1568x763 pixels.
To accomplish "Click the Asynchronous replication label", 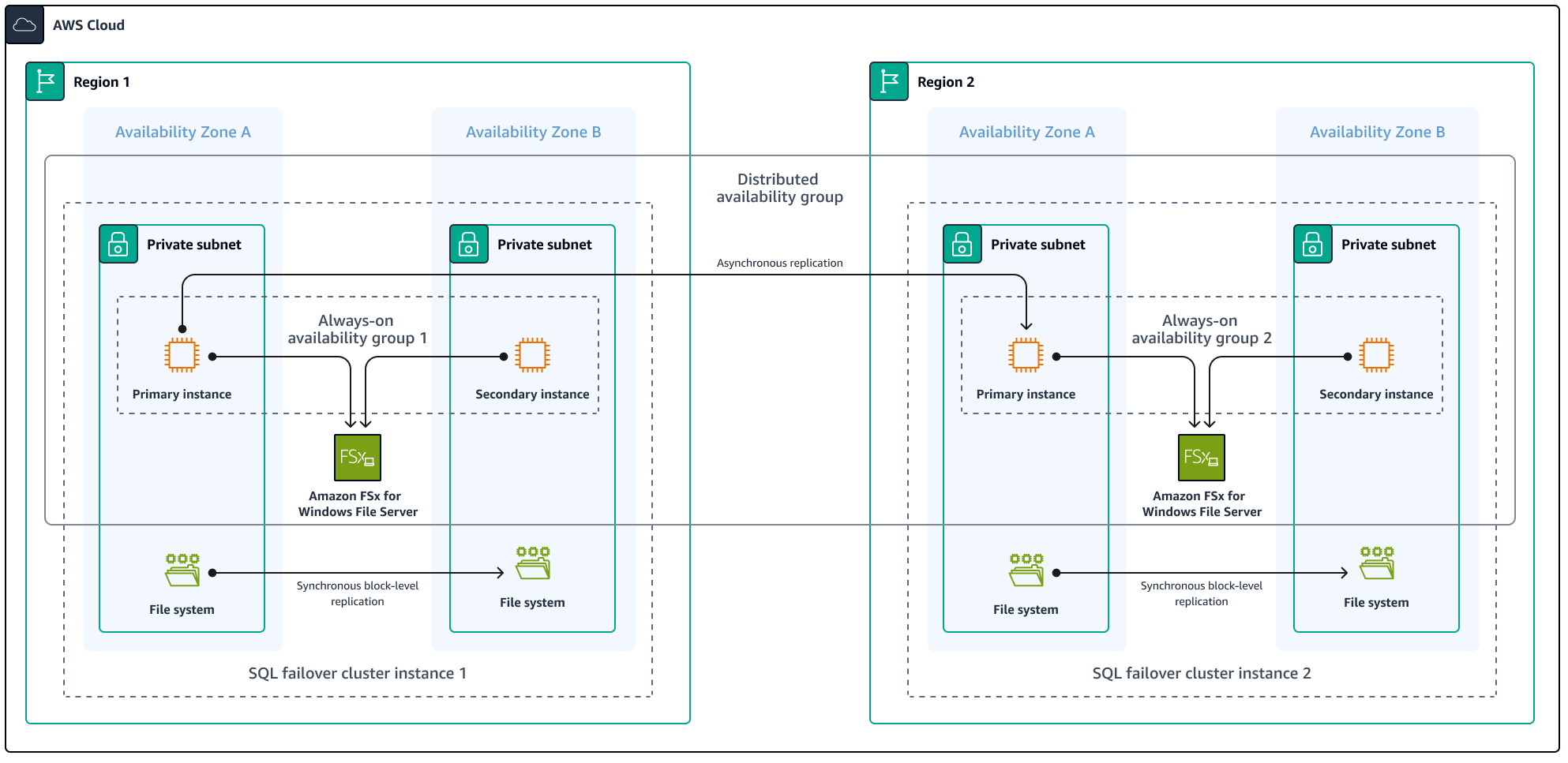I will point(778,263).
